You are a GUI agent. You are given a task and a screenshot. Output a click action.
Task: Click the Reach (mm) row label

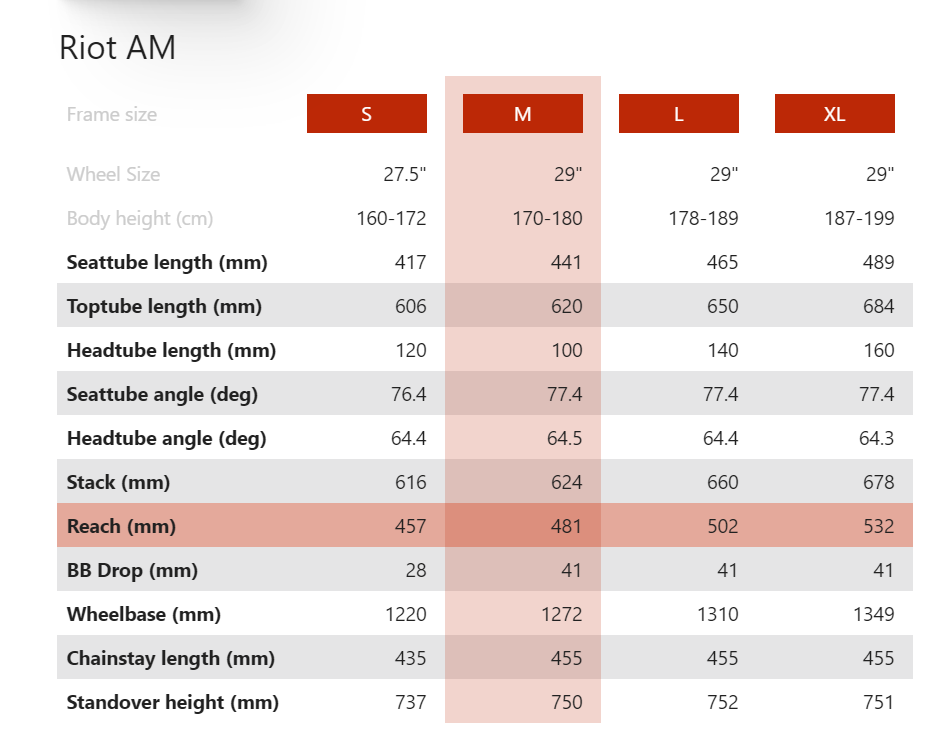pyautogui.click(x=121, y=526)
